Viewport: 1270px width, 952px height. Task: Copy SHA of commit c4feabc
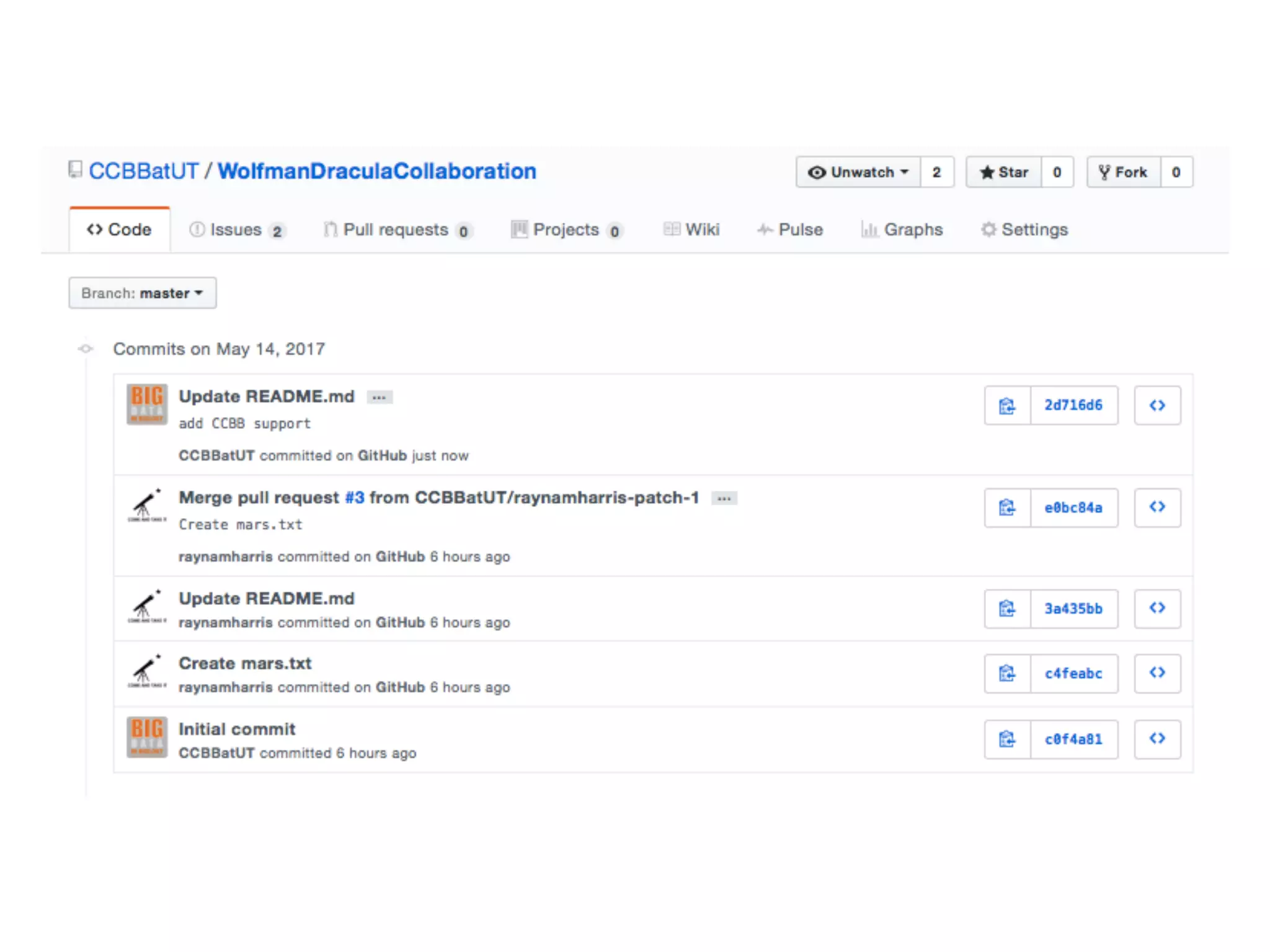tap(1007, 673)
